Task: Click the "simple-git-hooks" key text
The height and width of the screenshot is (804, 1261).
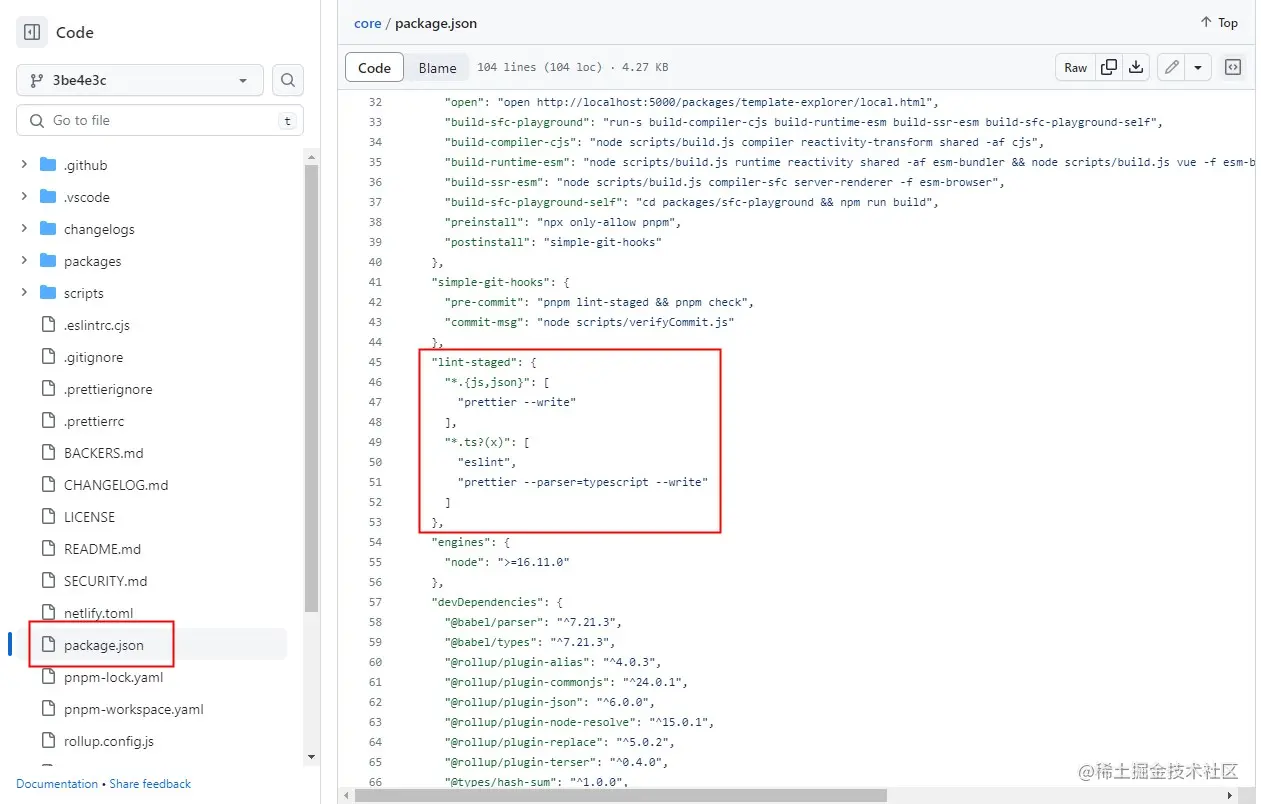Action: click(491, 282)
